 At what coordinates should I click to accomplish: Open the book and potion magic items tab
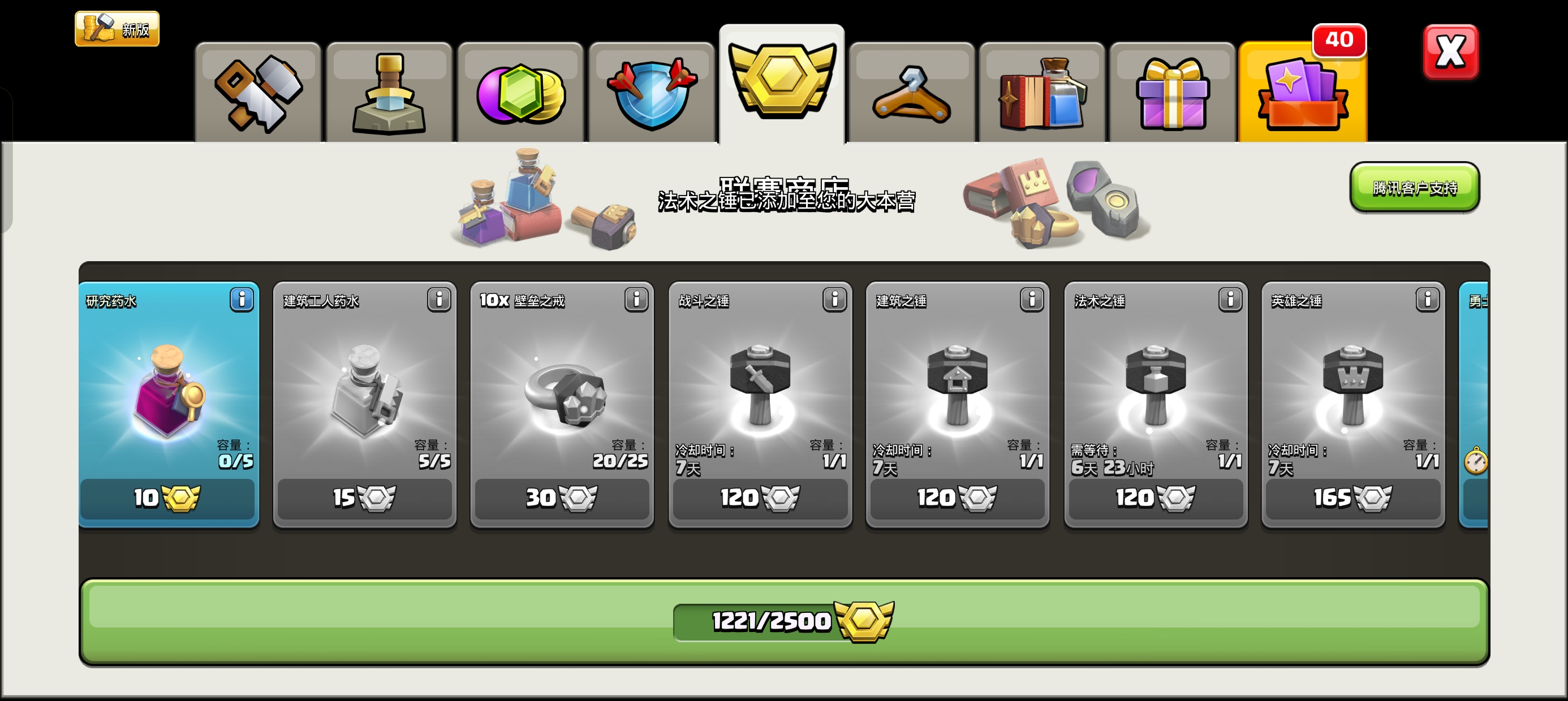pos(1042,93)
